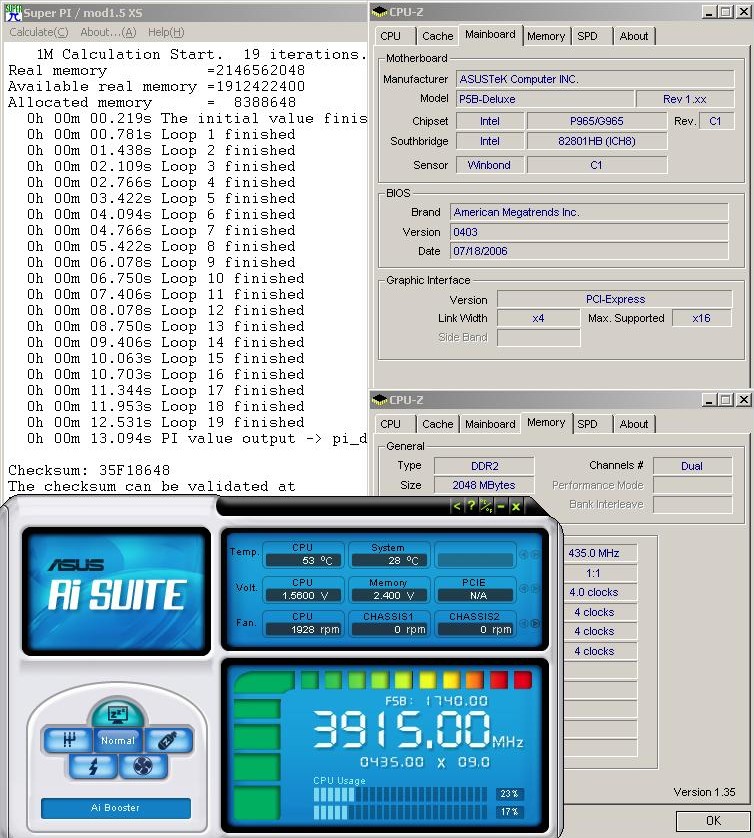The width and height of the screenshot is (754, 838).
Task: Click the Ai Booster bar label
Action: pos(115,808)
